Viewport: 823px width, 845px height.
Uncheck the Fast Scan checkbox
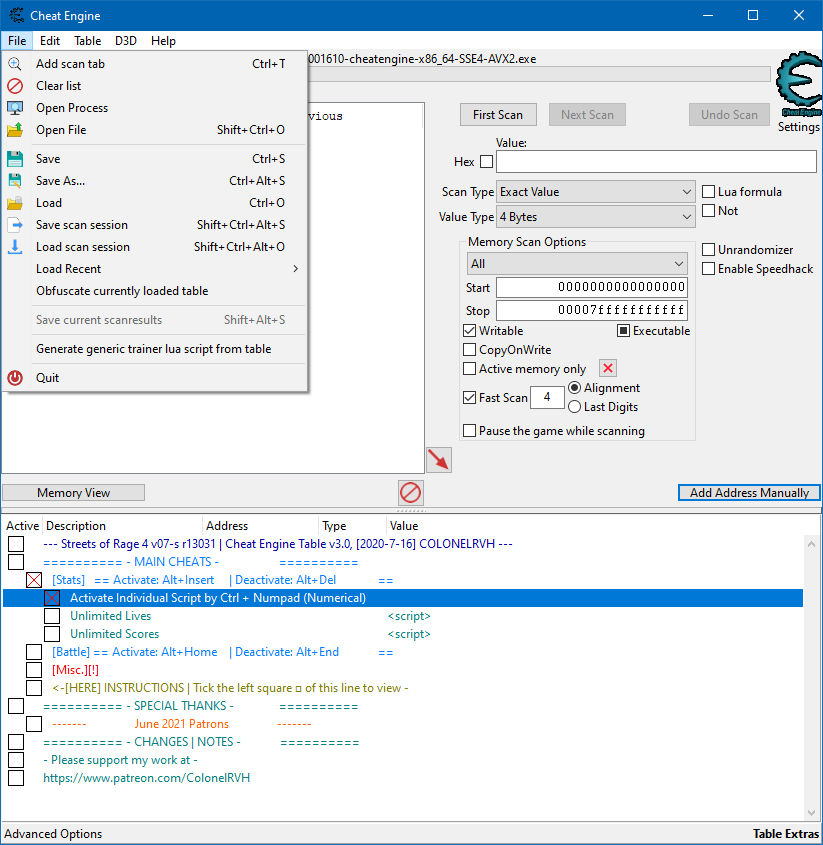click(x=469, y=398)
